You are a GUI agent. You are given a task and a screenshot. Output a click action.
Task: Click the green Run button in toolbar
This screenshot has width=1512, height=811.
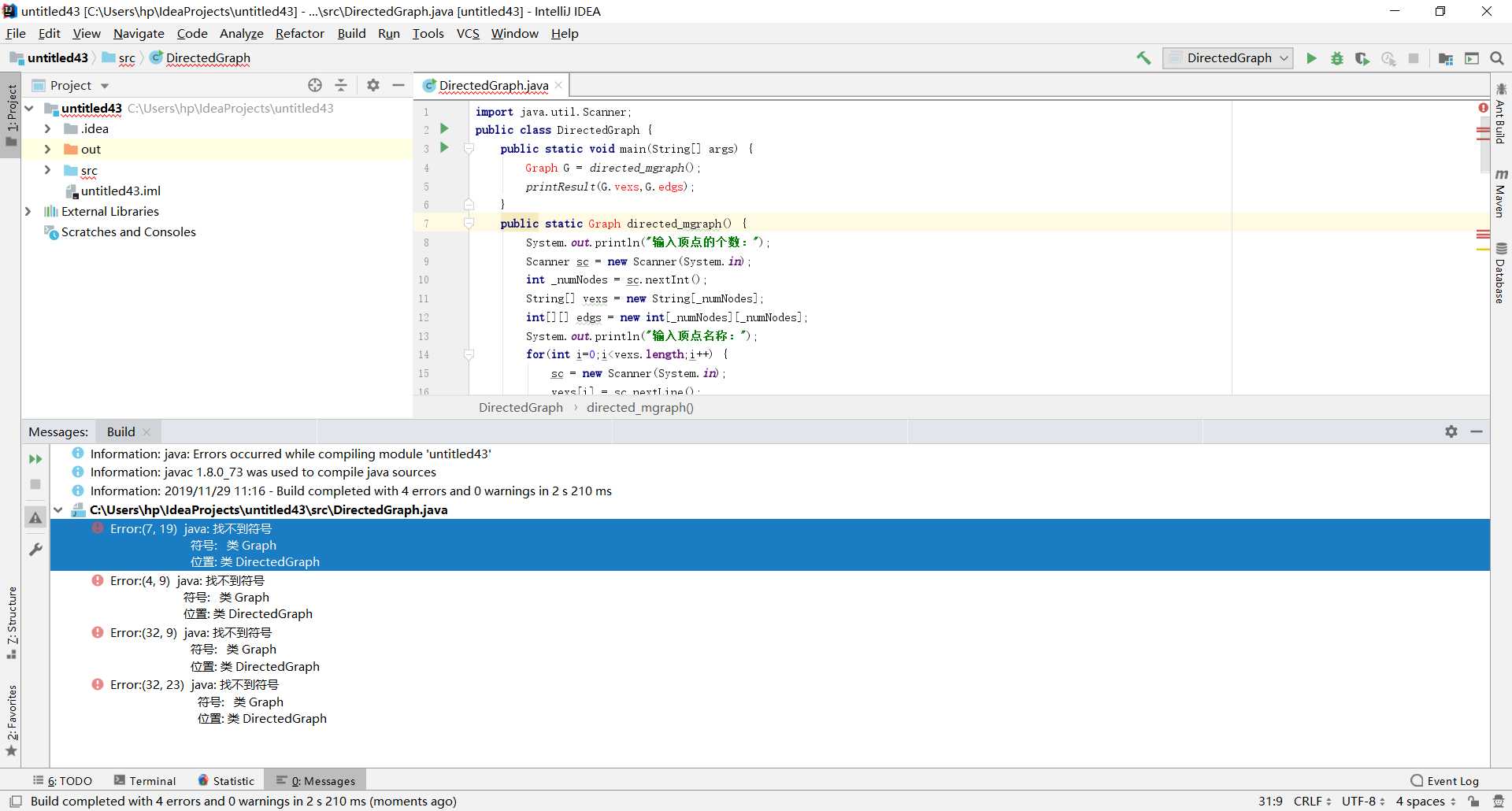(1311, 58)
